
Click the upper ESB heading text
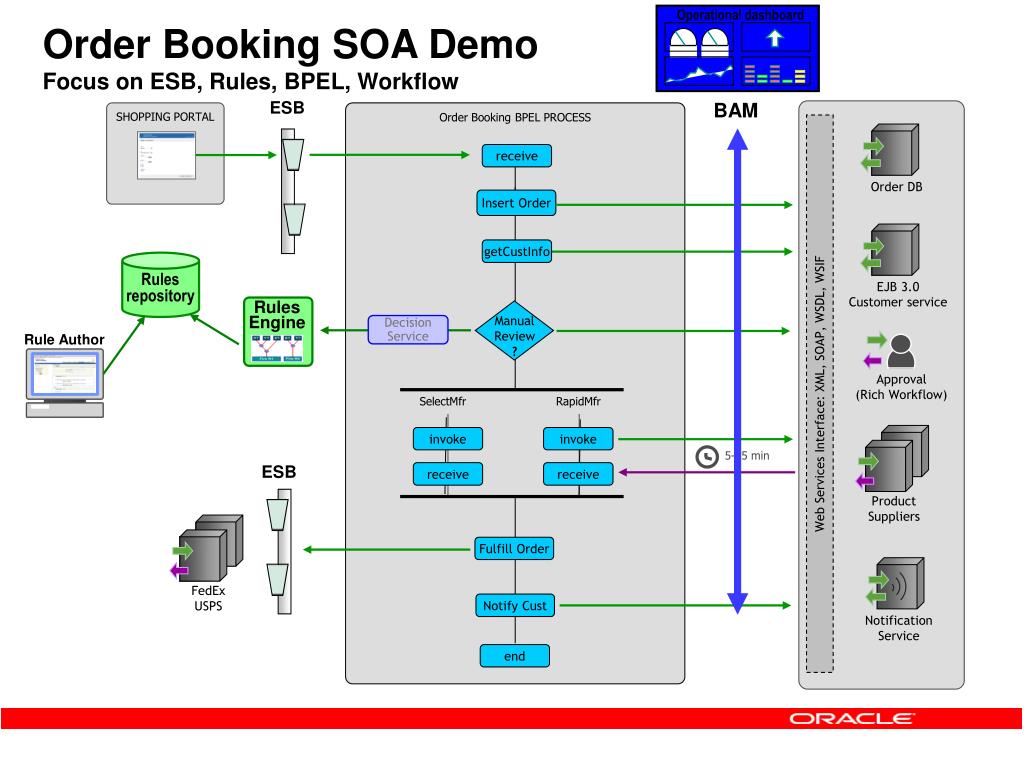[287, 108]
